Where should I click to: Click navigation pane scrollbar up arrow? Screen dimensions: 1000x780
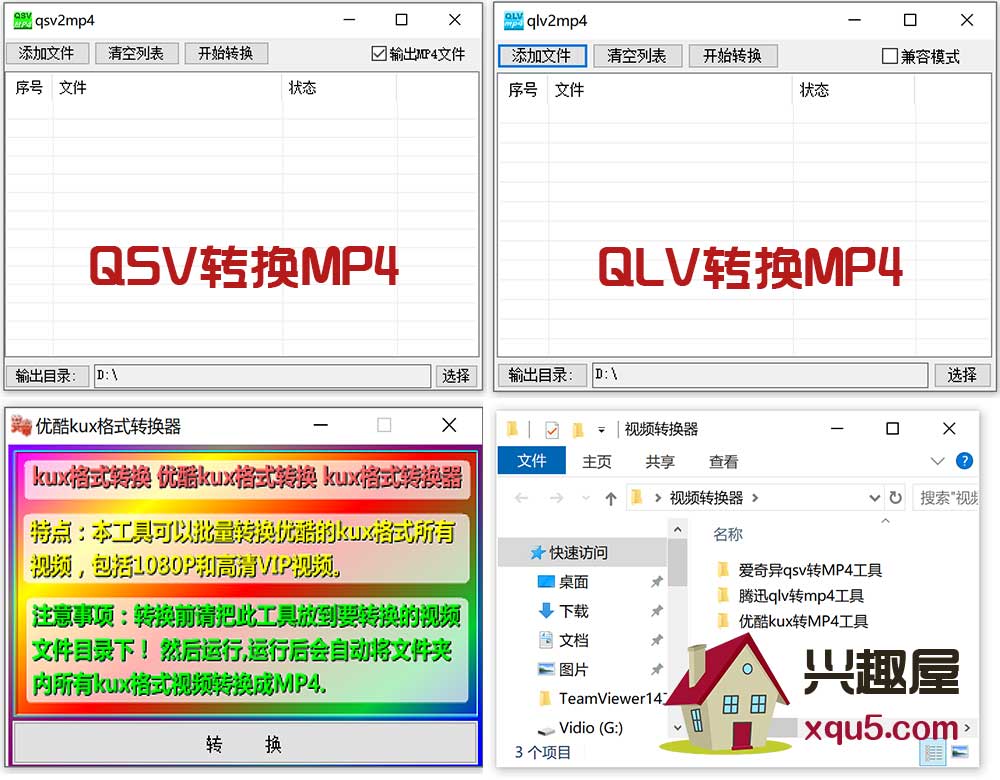point(677,529)
